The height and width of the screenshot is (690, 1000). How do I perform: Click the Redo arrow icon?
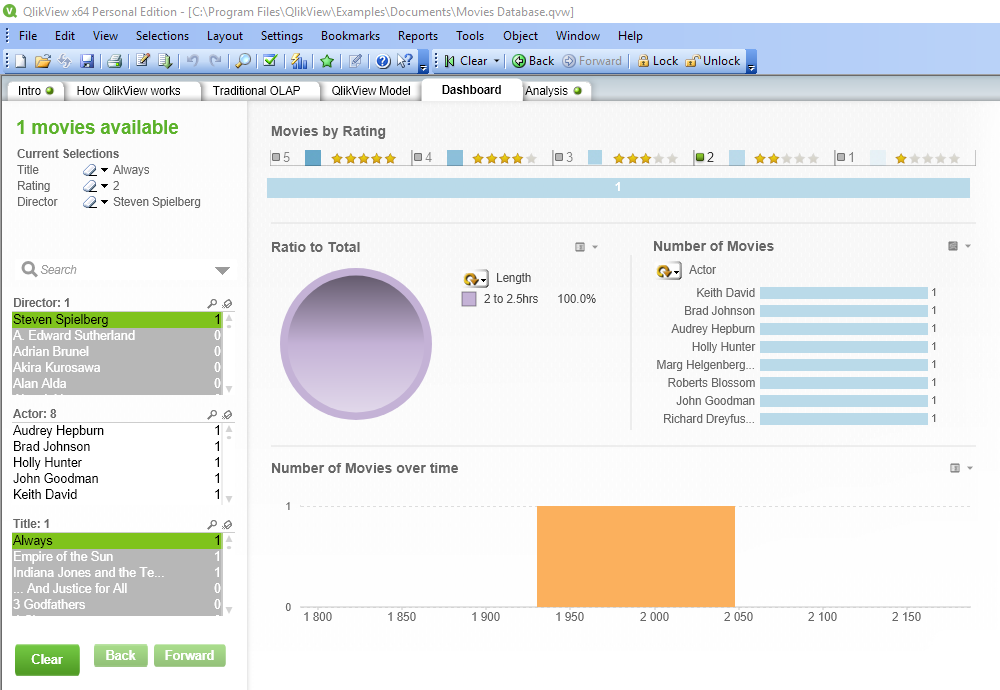[216, 61]
